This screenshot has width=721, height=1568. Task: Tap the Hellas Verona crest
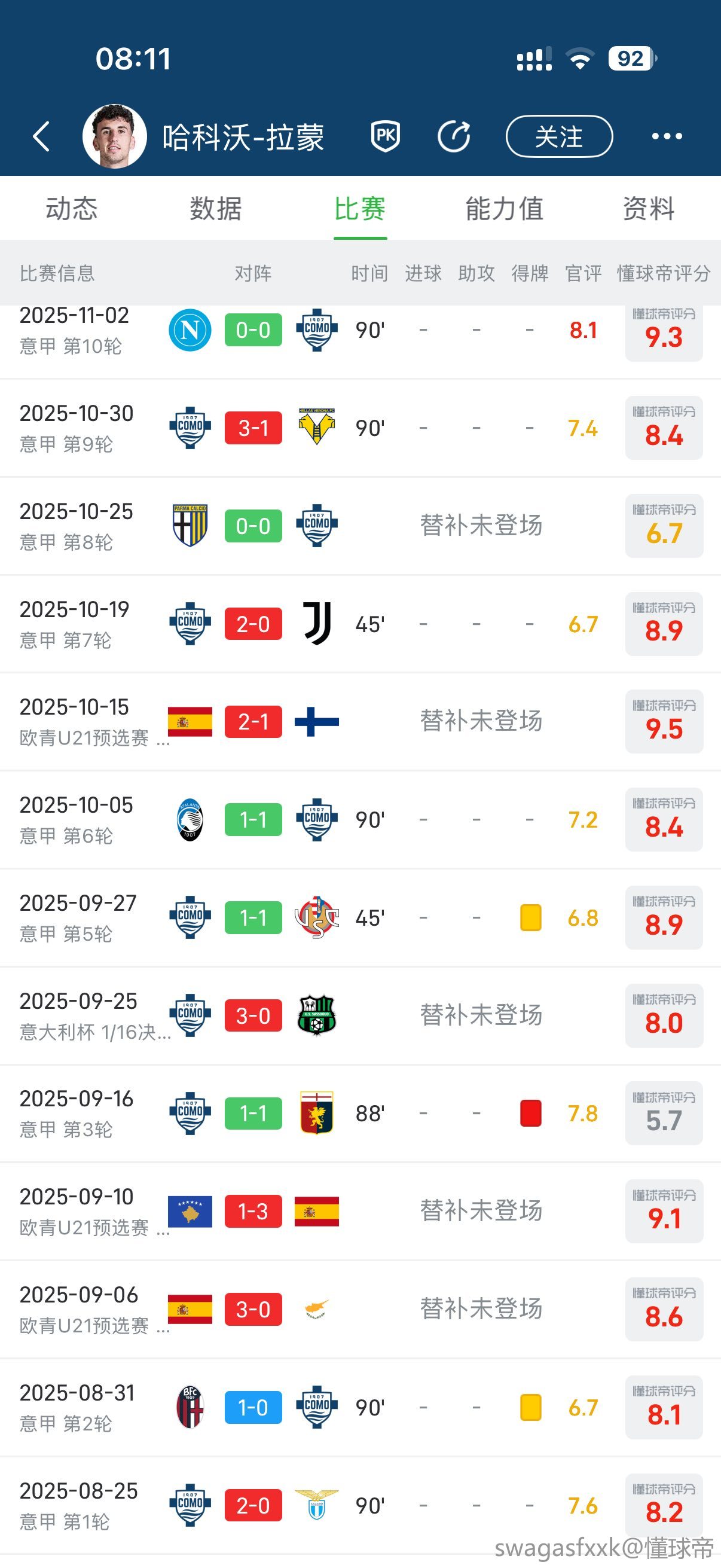coord(317,428)
